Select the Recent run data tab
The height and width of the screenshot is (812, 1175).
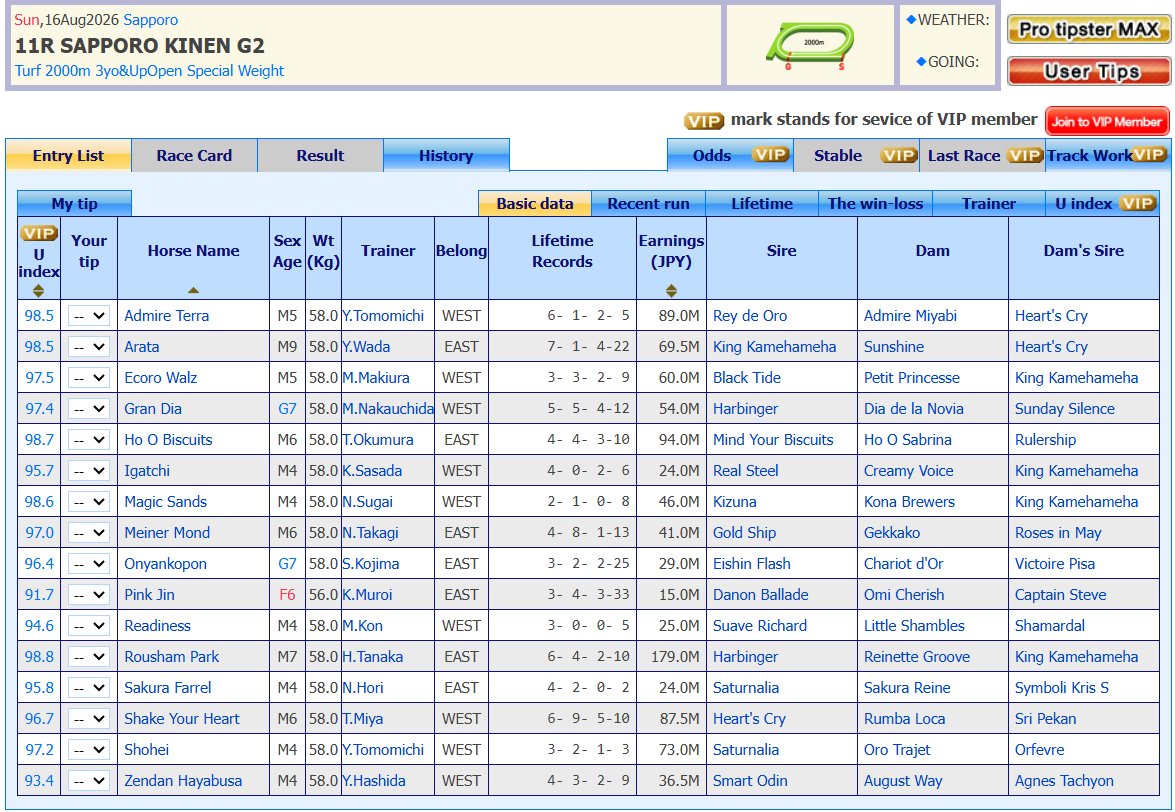coord(648,203)
